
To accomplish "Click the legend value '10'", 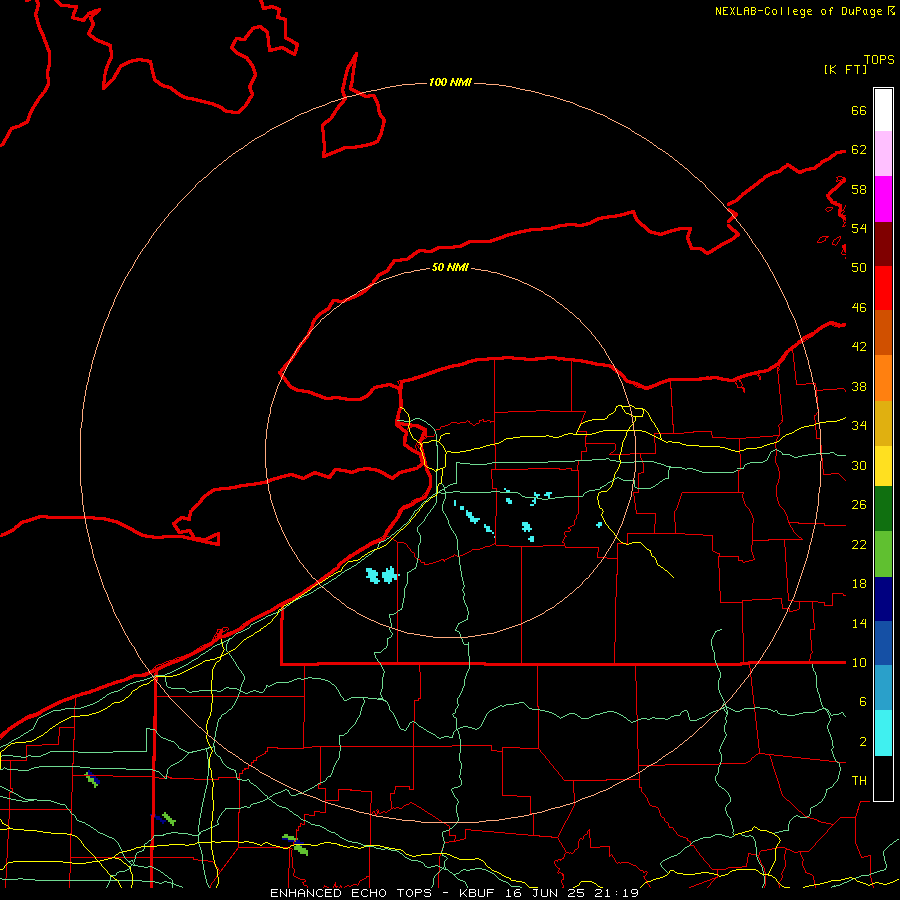I will coord(859,663).
